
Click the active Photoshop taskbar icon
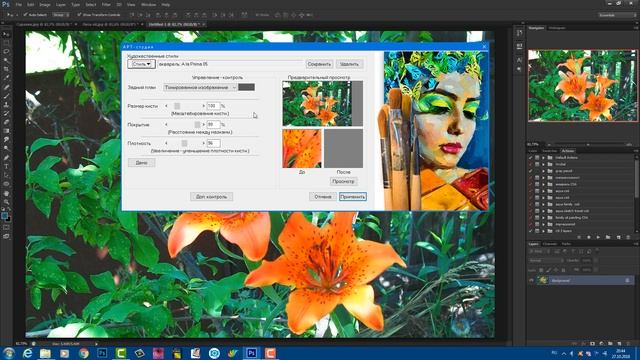point(251,353)
